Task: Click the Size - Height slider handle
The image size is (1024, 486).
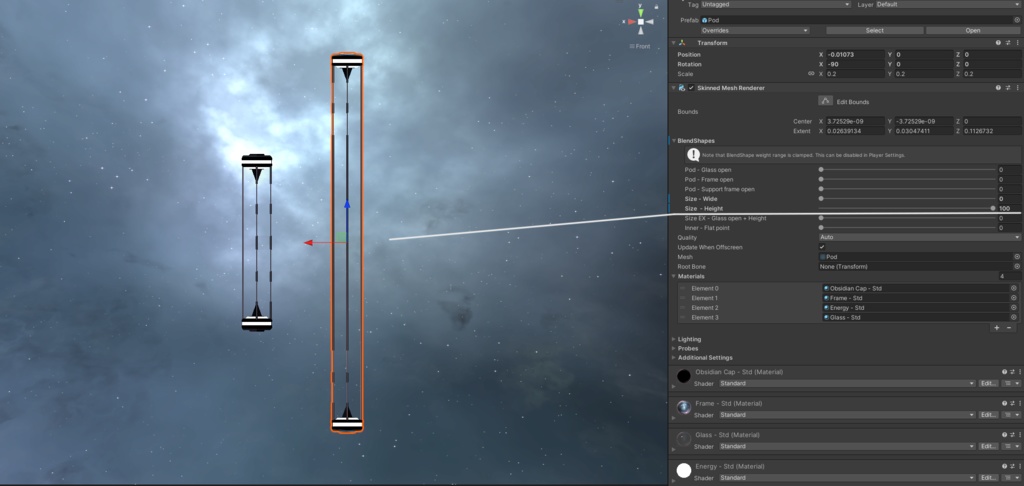Action: (x=993, y=208)
